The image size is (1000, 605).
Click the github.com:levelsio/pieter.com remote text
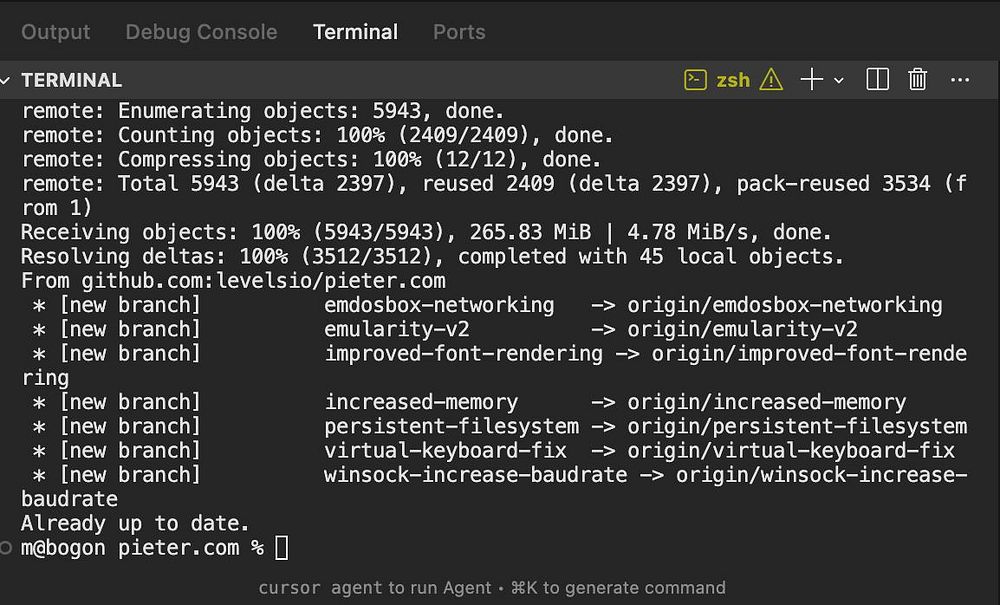coord(263,281)
